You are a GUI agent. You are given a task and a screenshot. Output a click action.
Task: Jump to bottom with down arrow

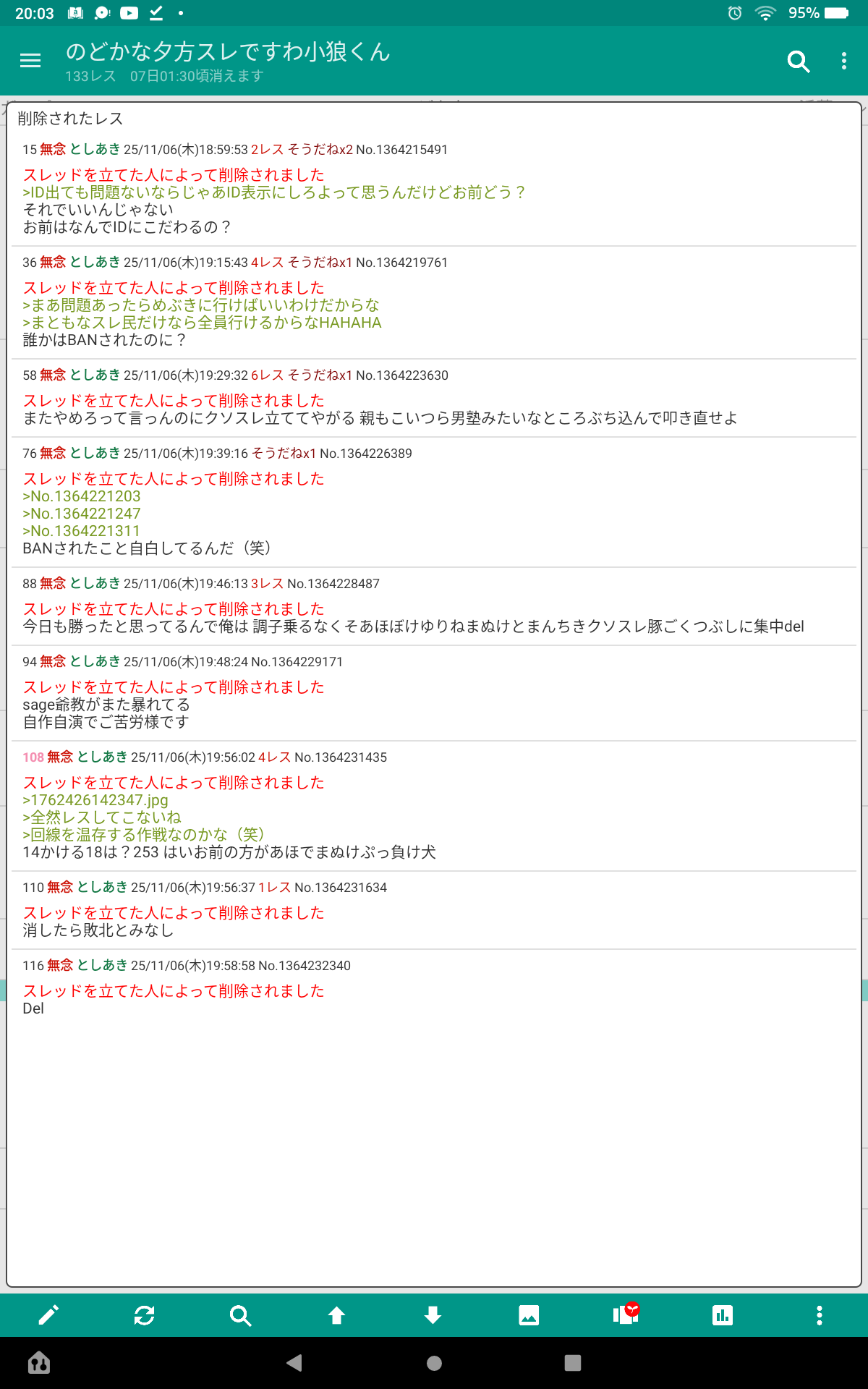click(x=433, y=1315)
